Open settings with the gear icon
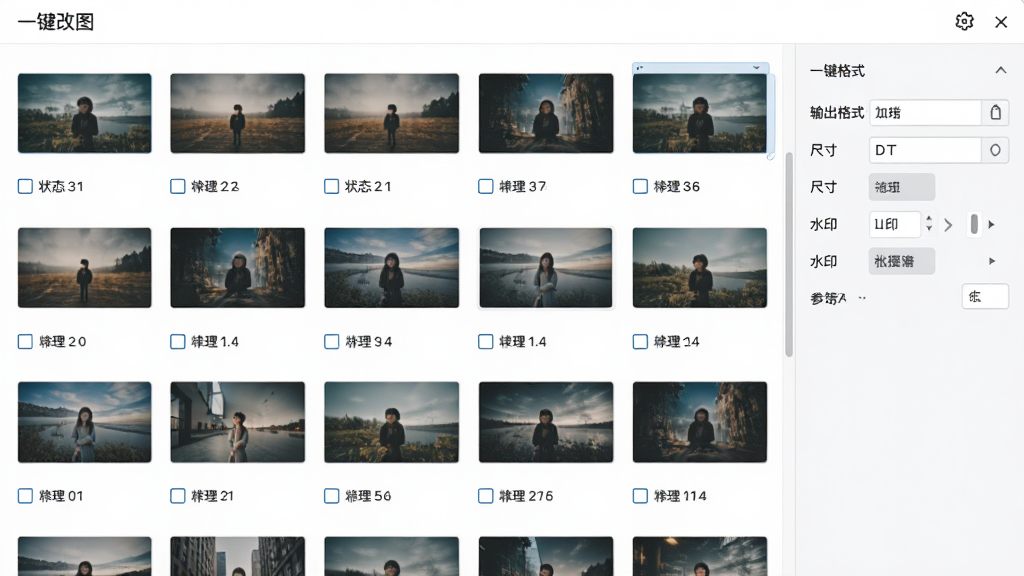This screenshot has height=576, width=1024. click(964, 22)
